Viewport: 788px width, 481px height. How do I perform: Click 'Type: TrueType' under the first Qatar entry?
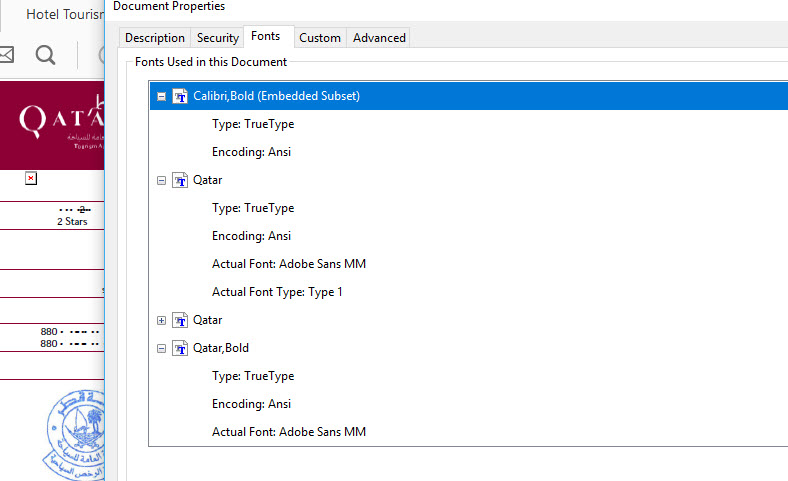(253, 208)
